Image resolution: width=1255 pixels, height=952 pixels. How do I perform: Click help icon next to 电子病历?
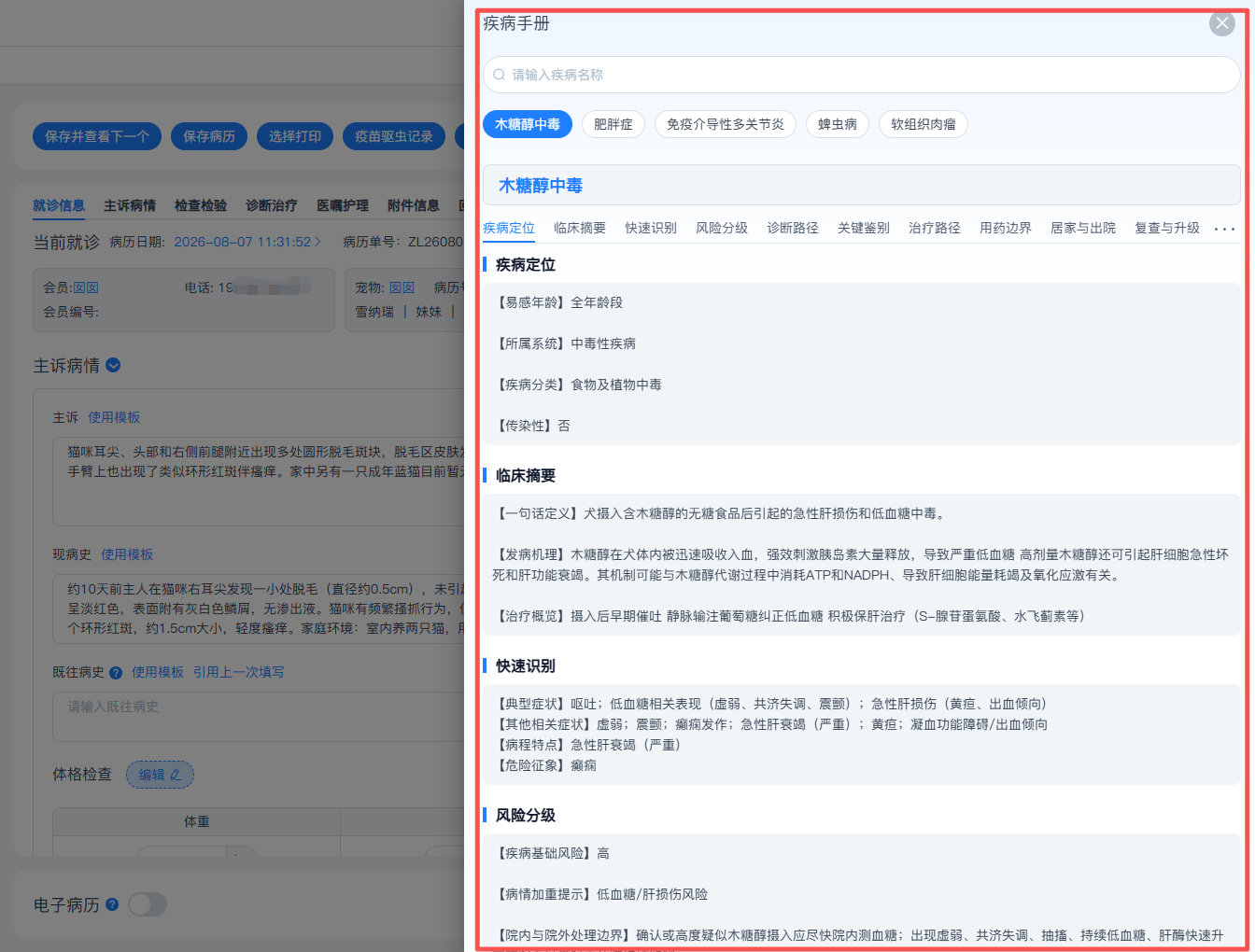click(112, 904)
